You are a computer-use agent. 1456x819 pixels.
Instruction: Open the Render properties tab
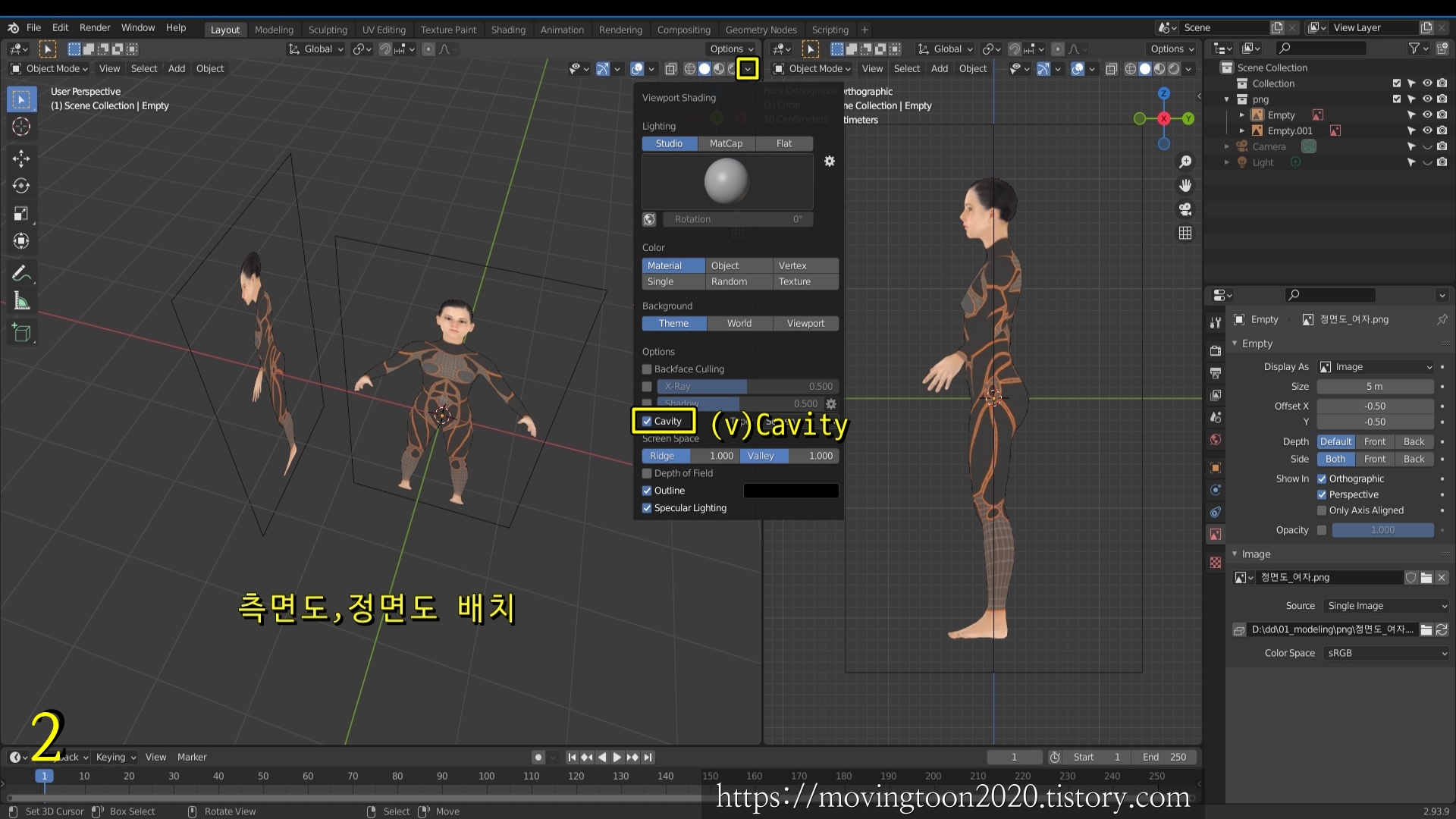1216,350
